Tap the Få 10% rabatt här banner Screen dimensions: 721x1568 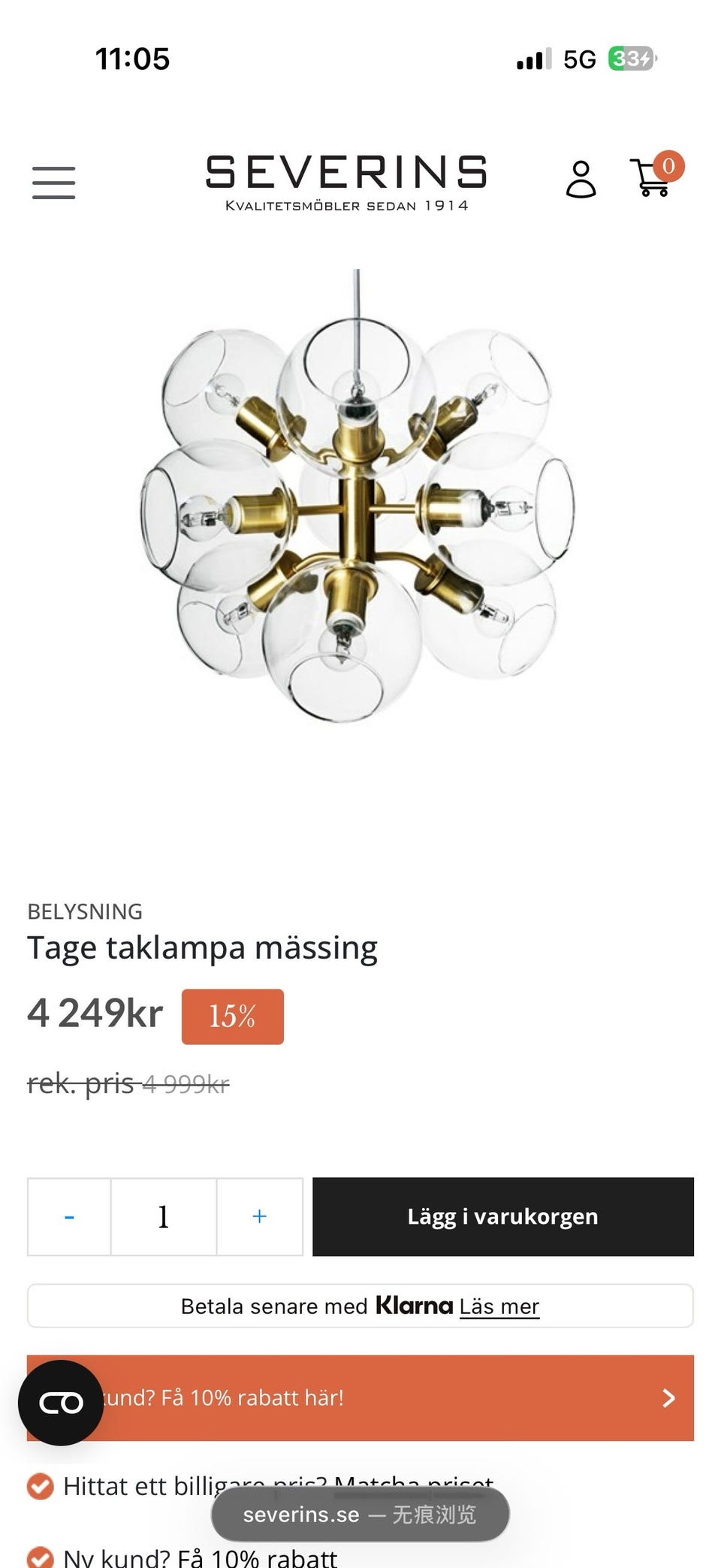[x=360, y=1397]
